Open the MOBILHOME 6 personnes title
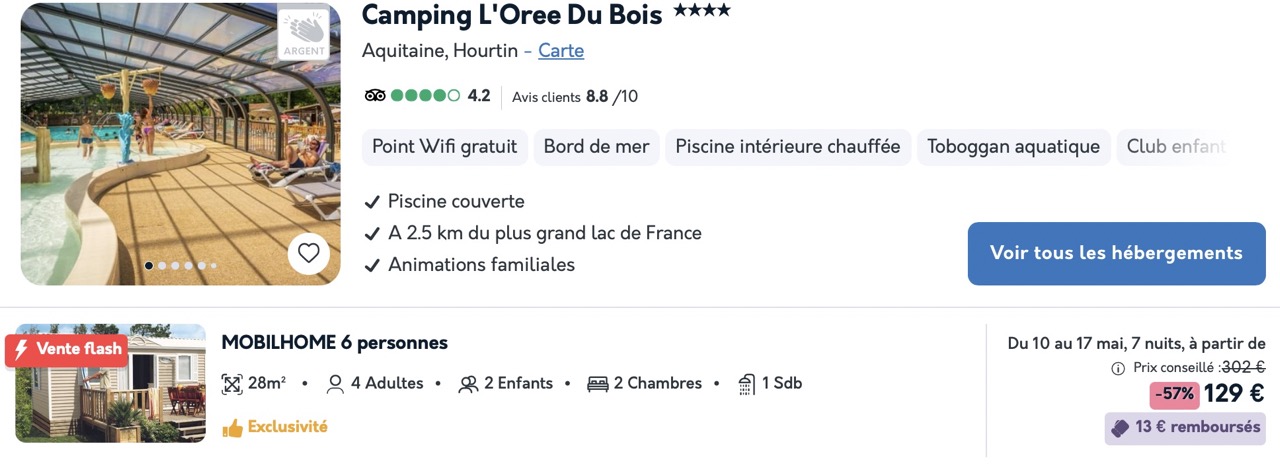 [x=334, y=343]
